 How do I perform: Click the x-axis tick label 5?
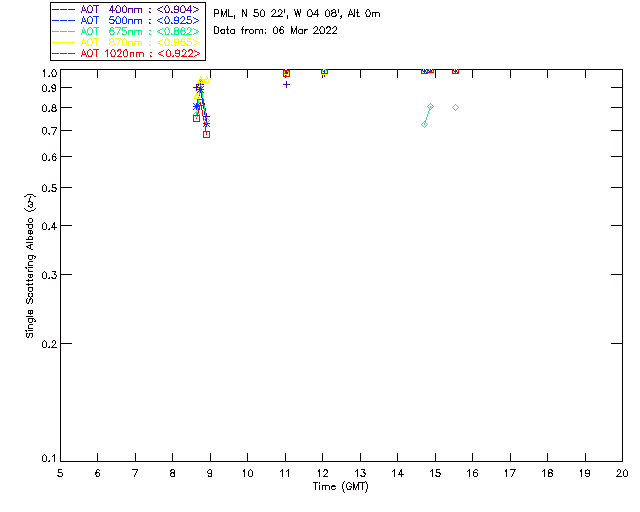pos(60,473)
